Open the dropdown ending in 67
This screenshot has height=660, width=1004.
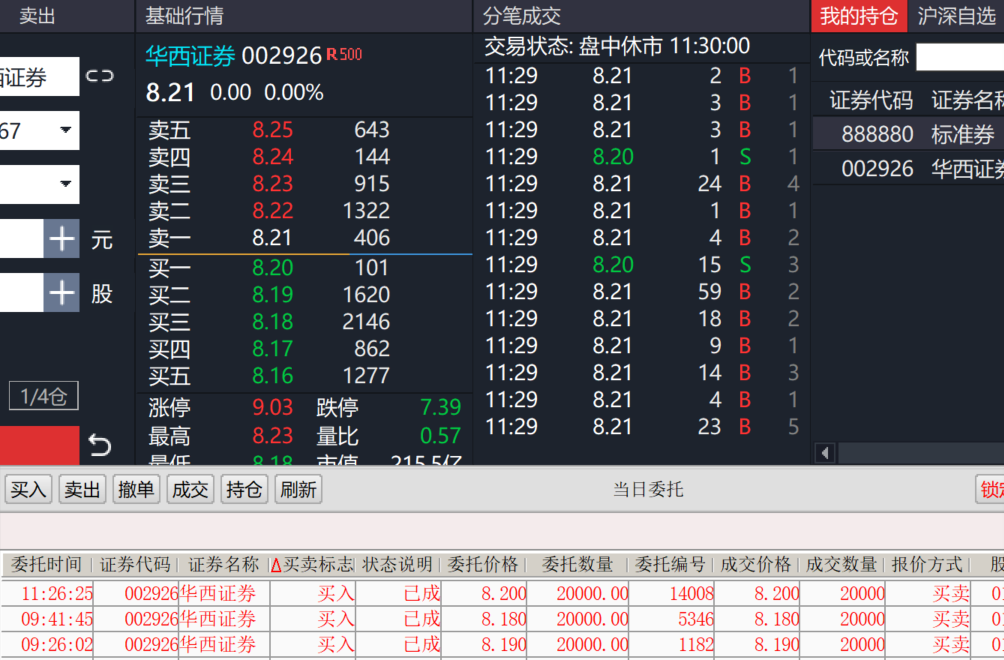39,131
